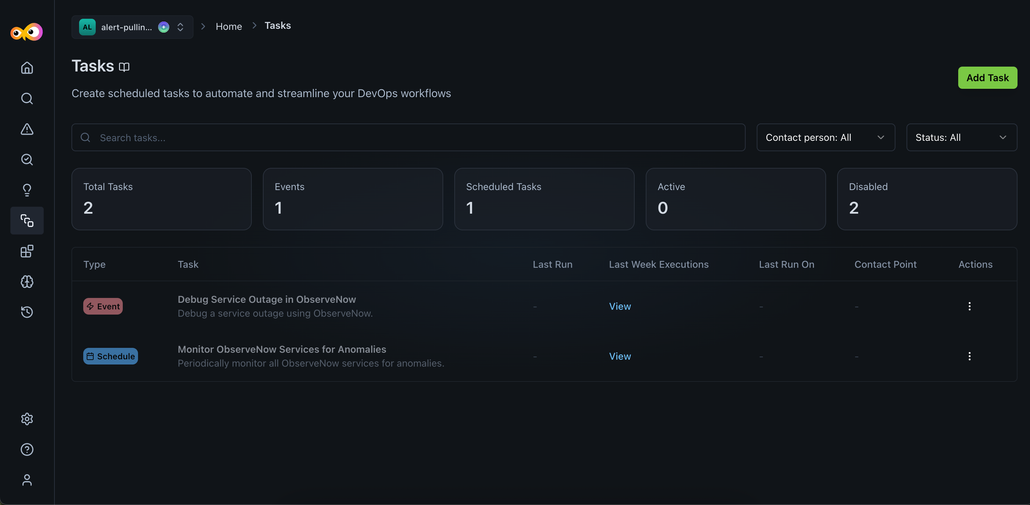Click the Schedule type badge
This screenshot has width=1030, height=505.
coord(110,356)
